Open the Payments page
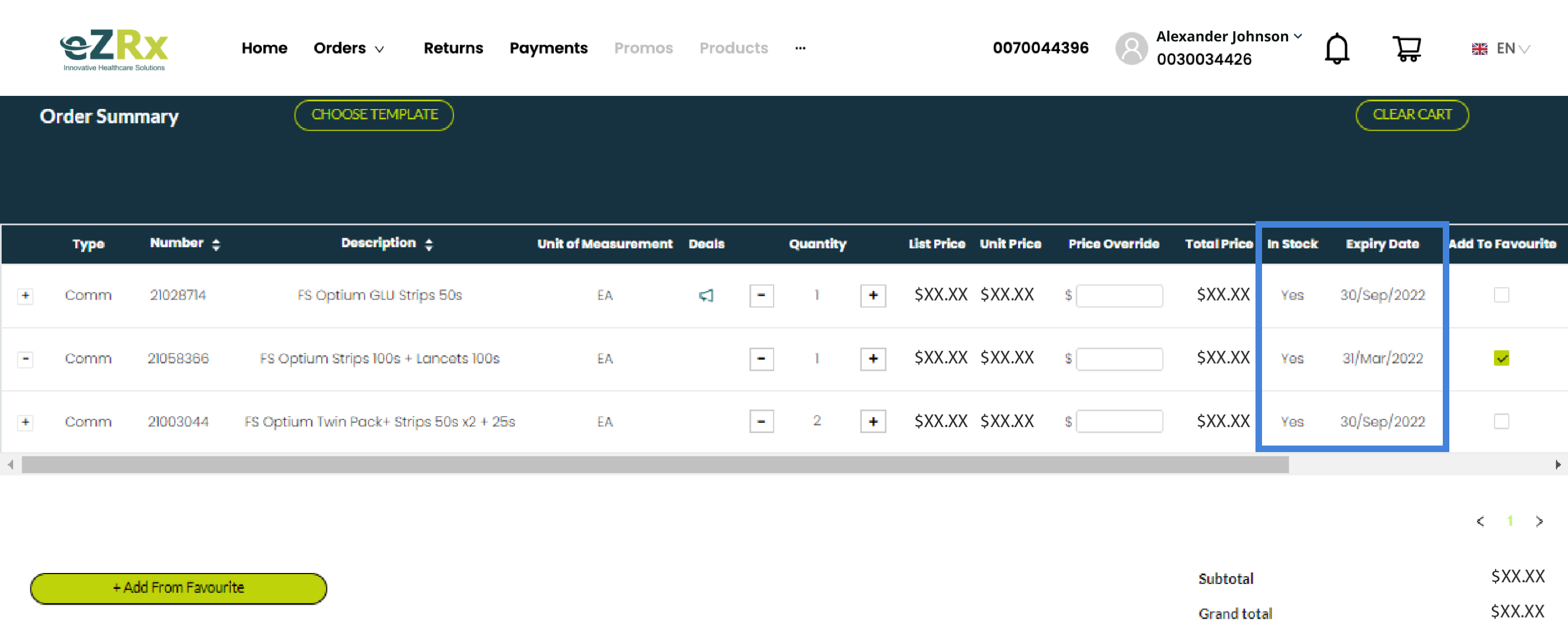 click(548, 48)
